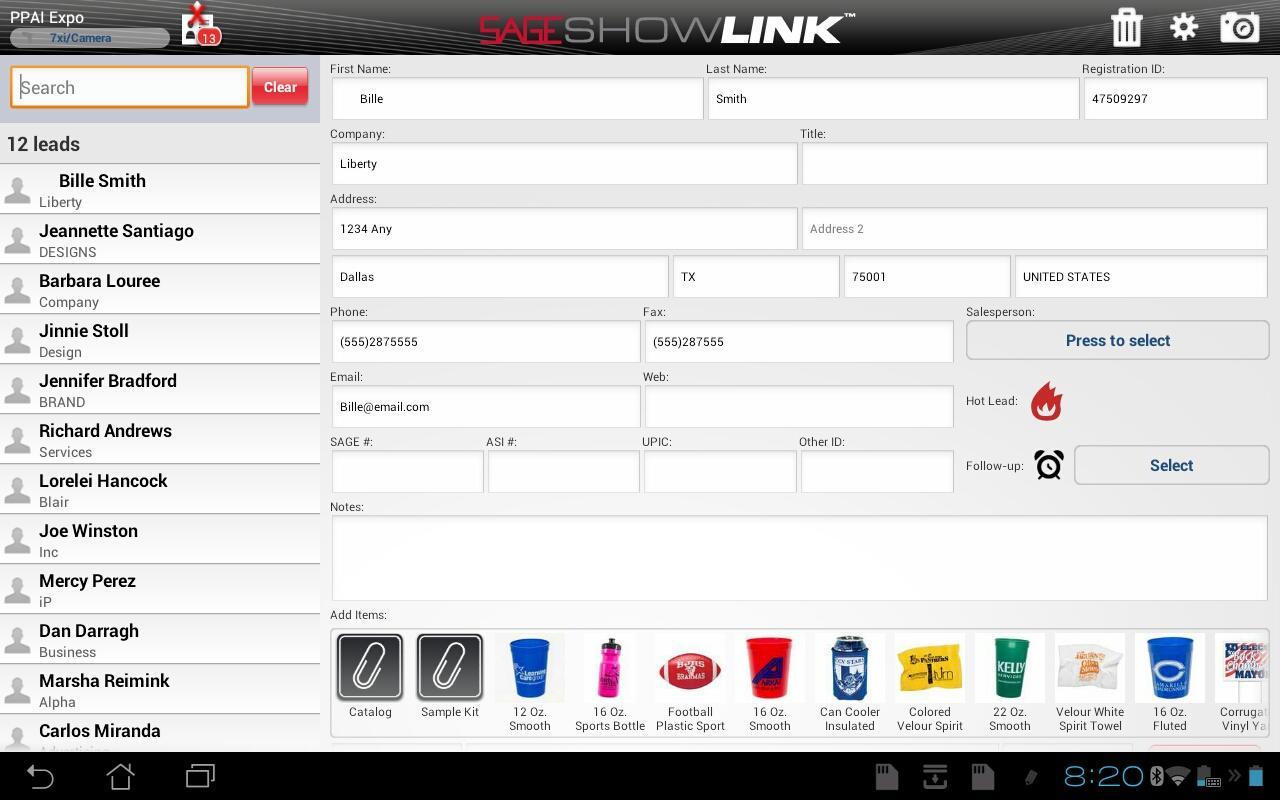
Task: Tap the Follow-up alarm clock icon
Action: click(x=1048, y=465)
